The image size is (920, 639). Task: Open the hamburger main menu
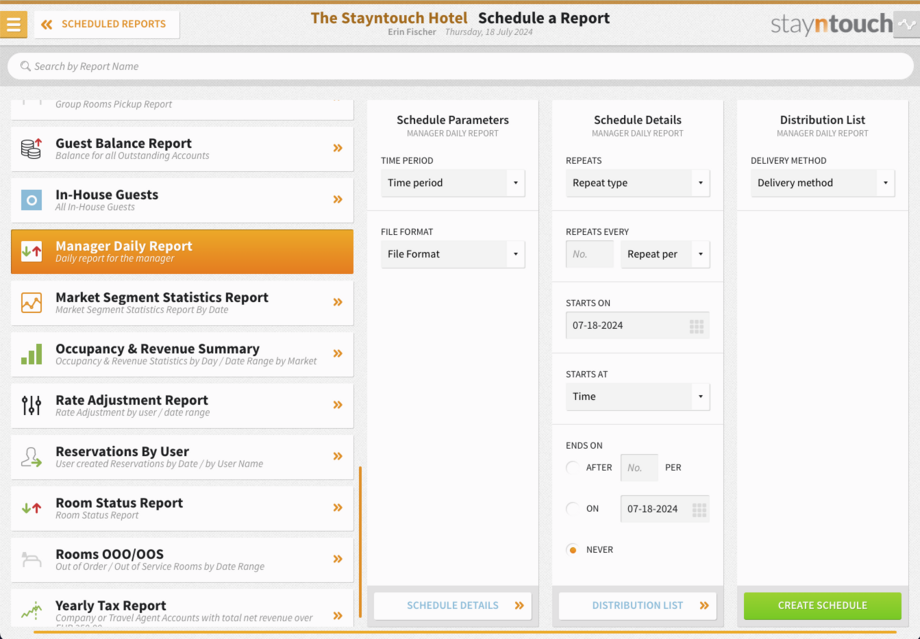[13, 25]
